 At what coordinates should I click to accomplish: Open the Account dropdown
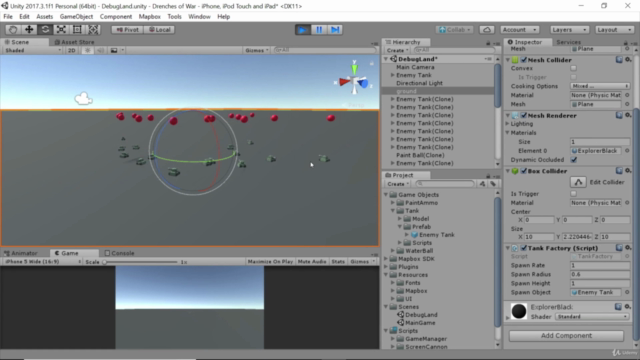coord(519,30)
